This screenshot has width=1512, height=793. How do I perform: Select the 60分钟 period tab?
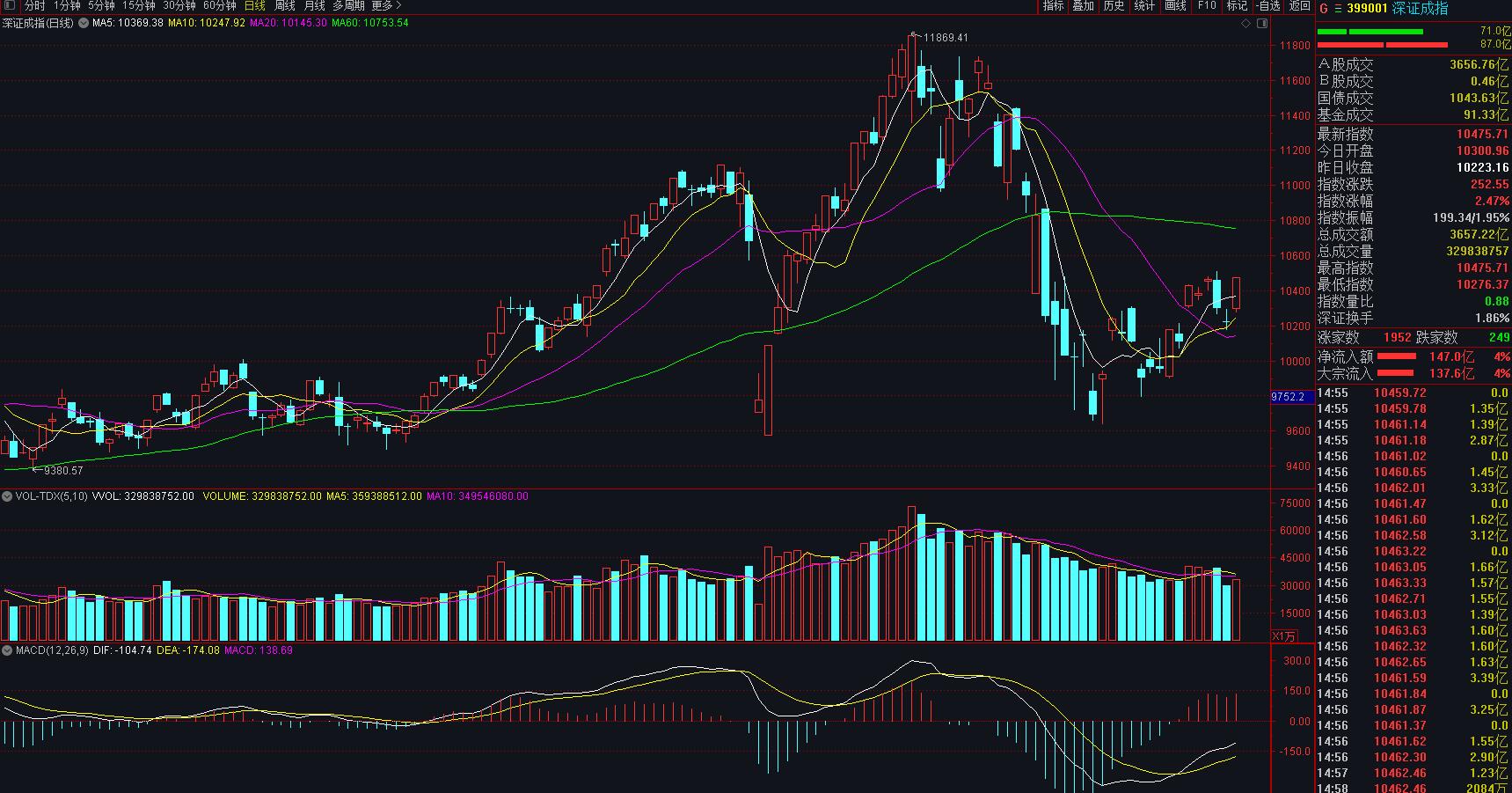pos(219,6)
